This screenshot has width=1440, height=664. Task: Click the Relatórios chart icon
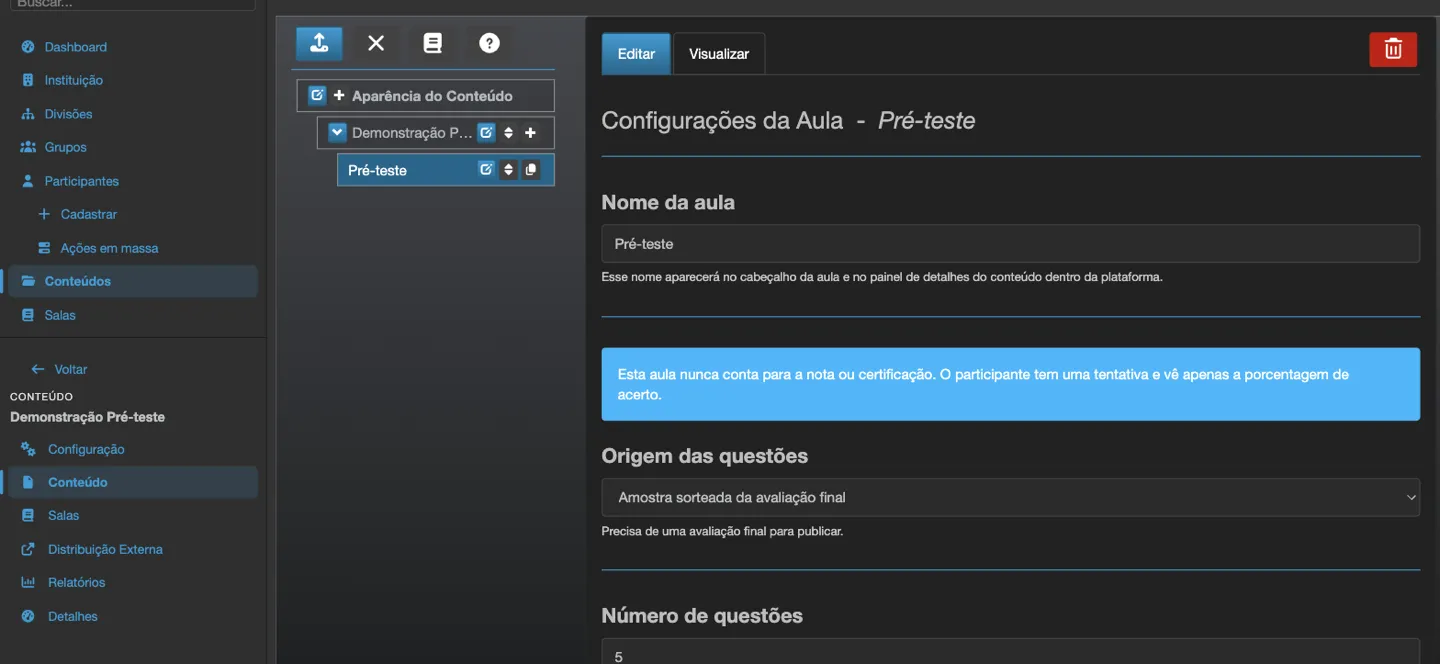point(28,582)
